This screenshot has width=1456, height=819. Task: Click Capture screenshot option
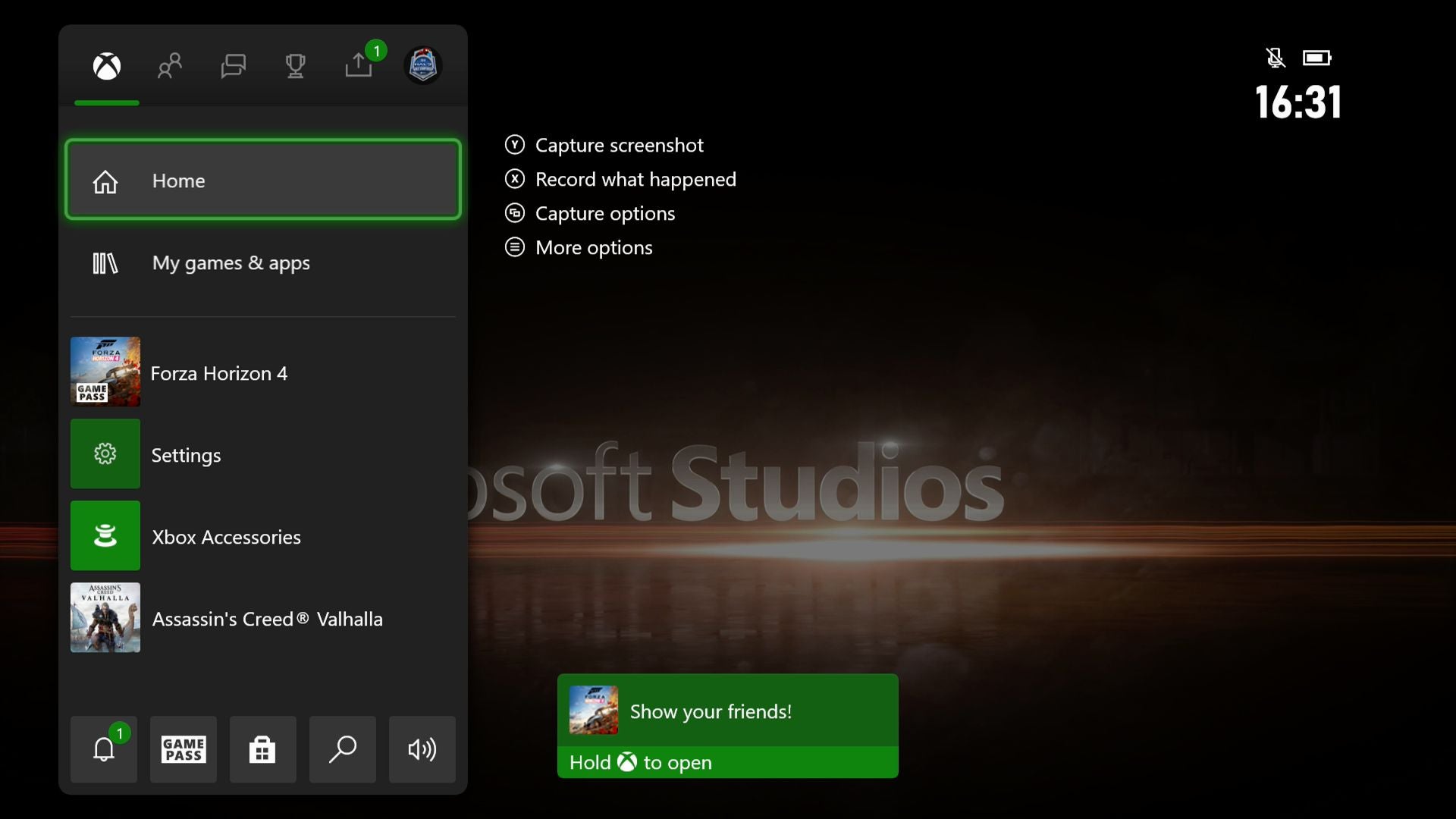(618, 145)
